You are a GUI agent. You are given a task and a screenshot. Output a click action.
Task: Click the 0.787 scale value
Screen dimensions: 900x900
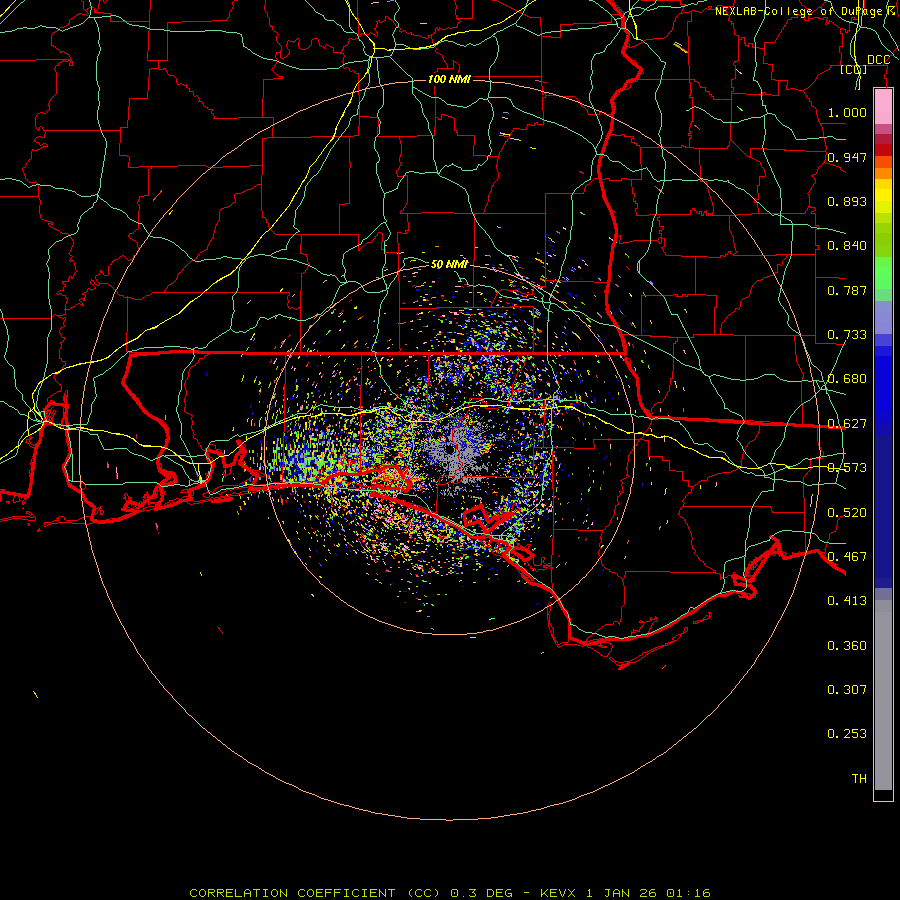847,290
